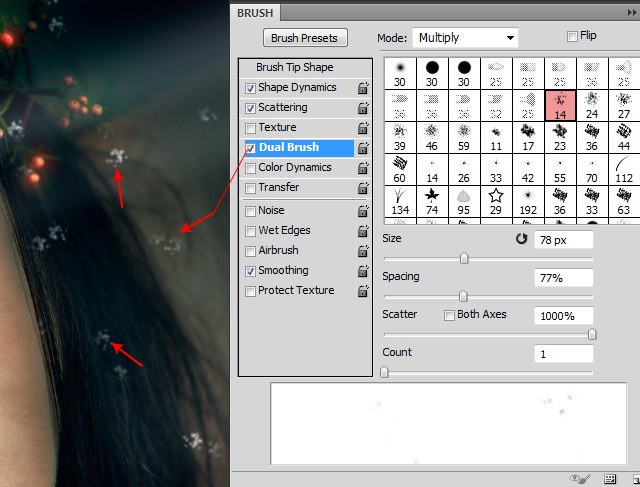Toggle the lock icon beside Texture
640x487 pixels.
tap(363, 128)
